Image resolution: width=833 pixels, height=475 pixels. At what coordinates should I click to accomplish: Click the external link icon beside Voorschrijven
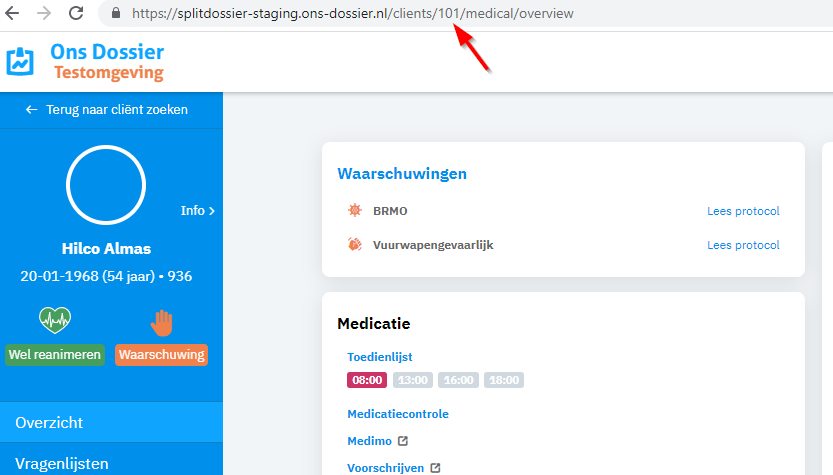435,468
